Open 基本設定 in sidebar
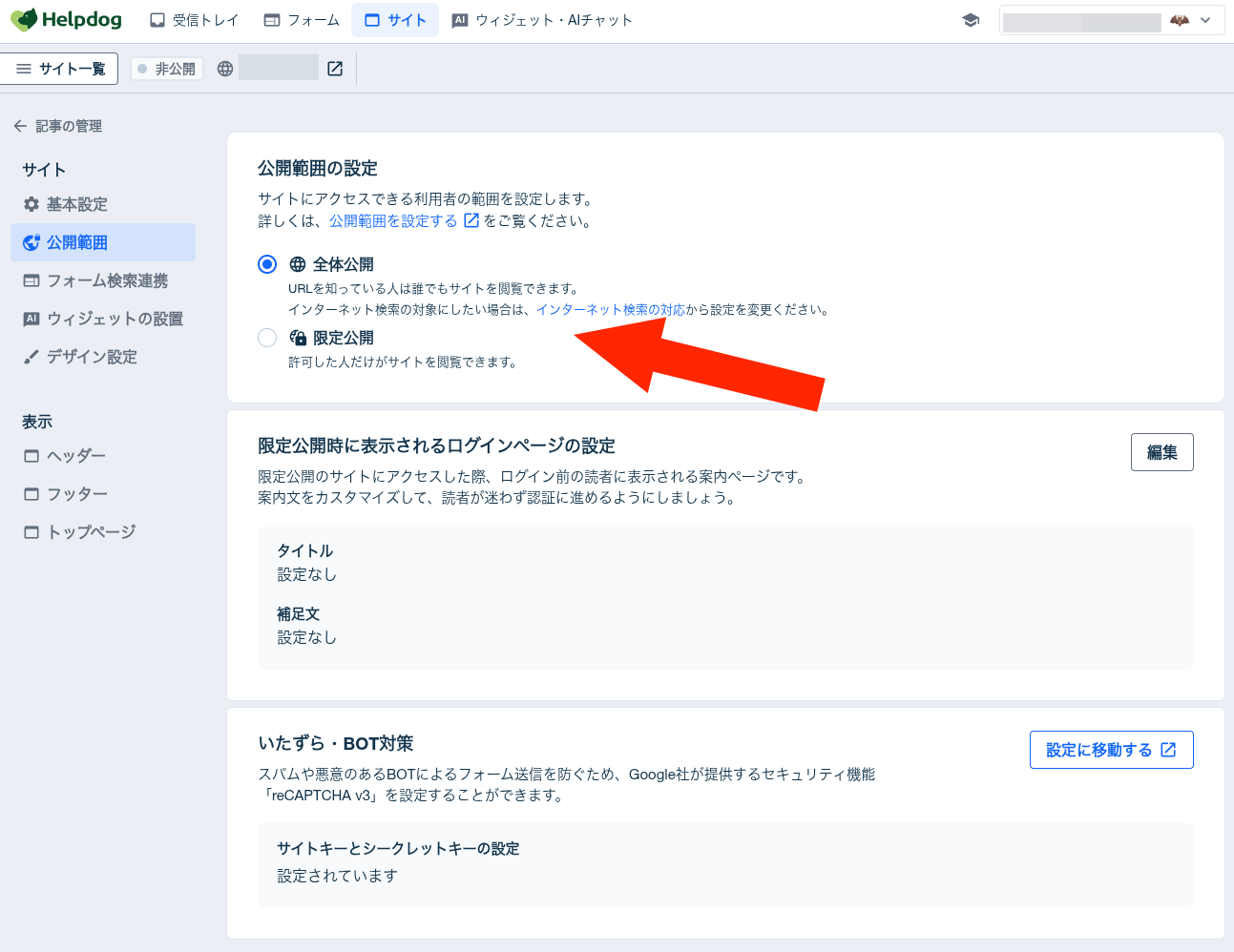This screenshot has width=1234, height=952. 103,204
